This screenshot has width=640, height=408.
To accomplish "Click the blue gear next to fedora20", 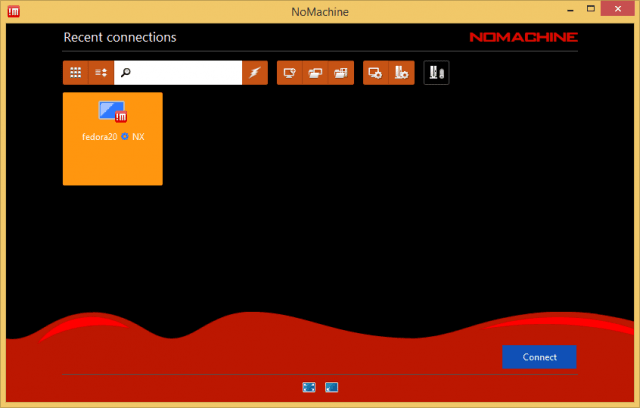I will (125, 136).
